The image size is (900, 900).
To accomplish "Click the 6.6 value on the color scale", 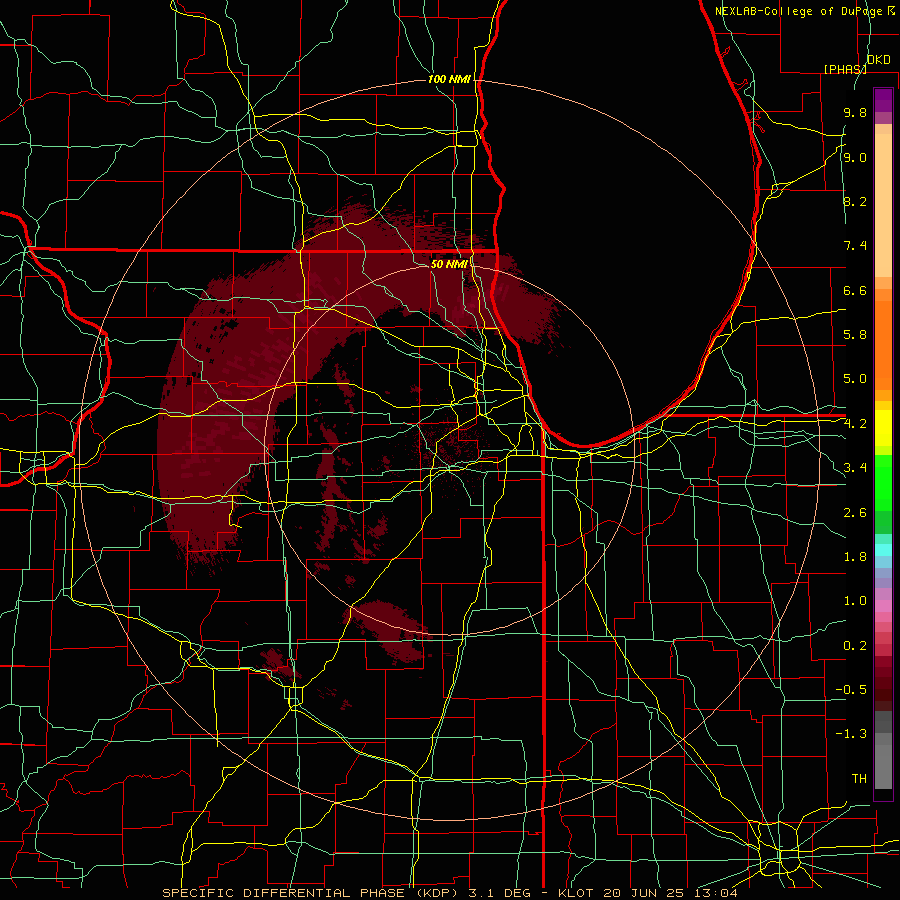I will [855, 290].
